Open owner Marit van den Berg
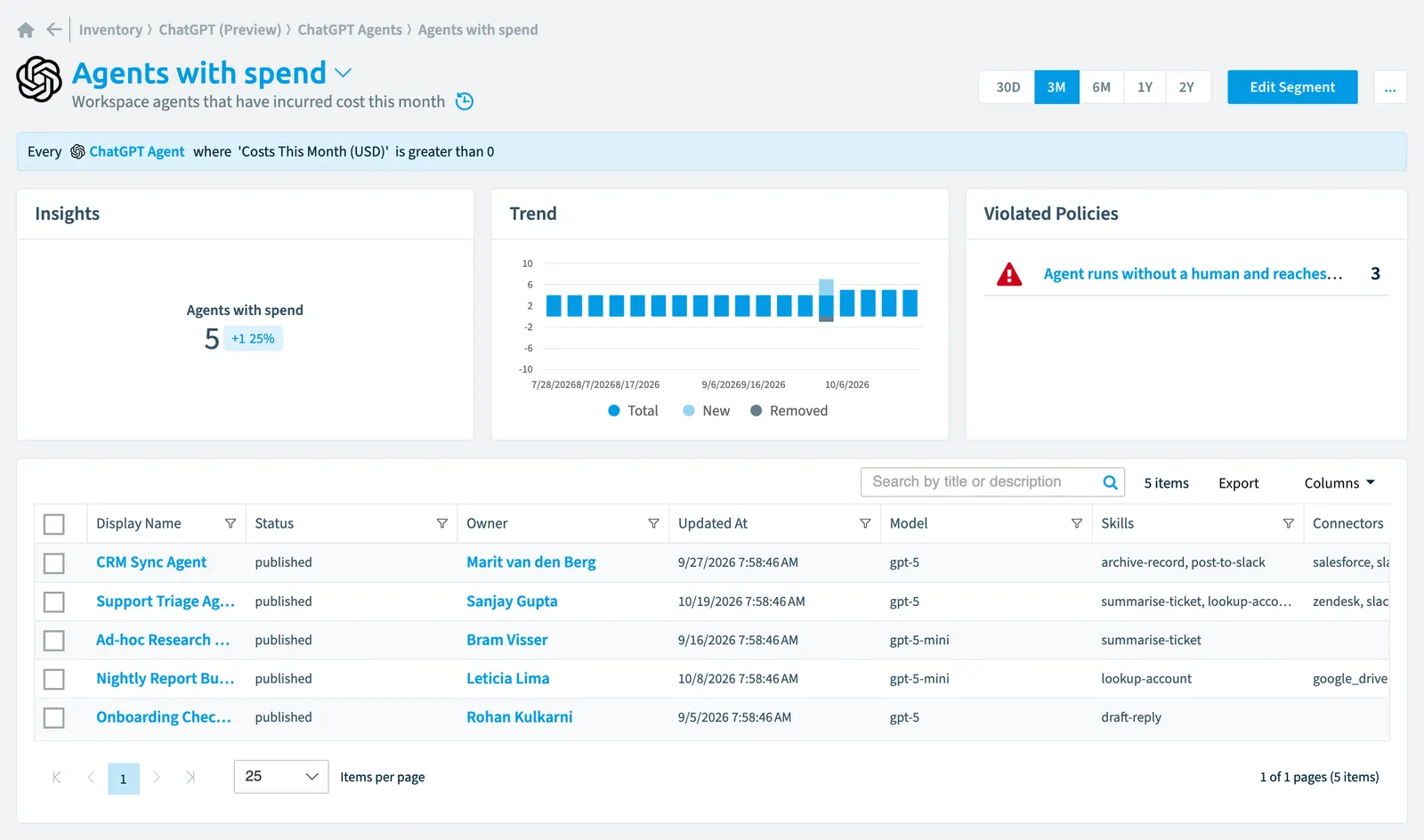The height and width of the screenshot is (840, 1424). click(531, 562)
